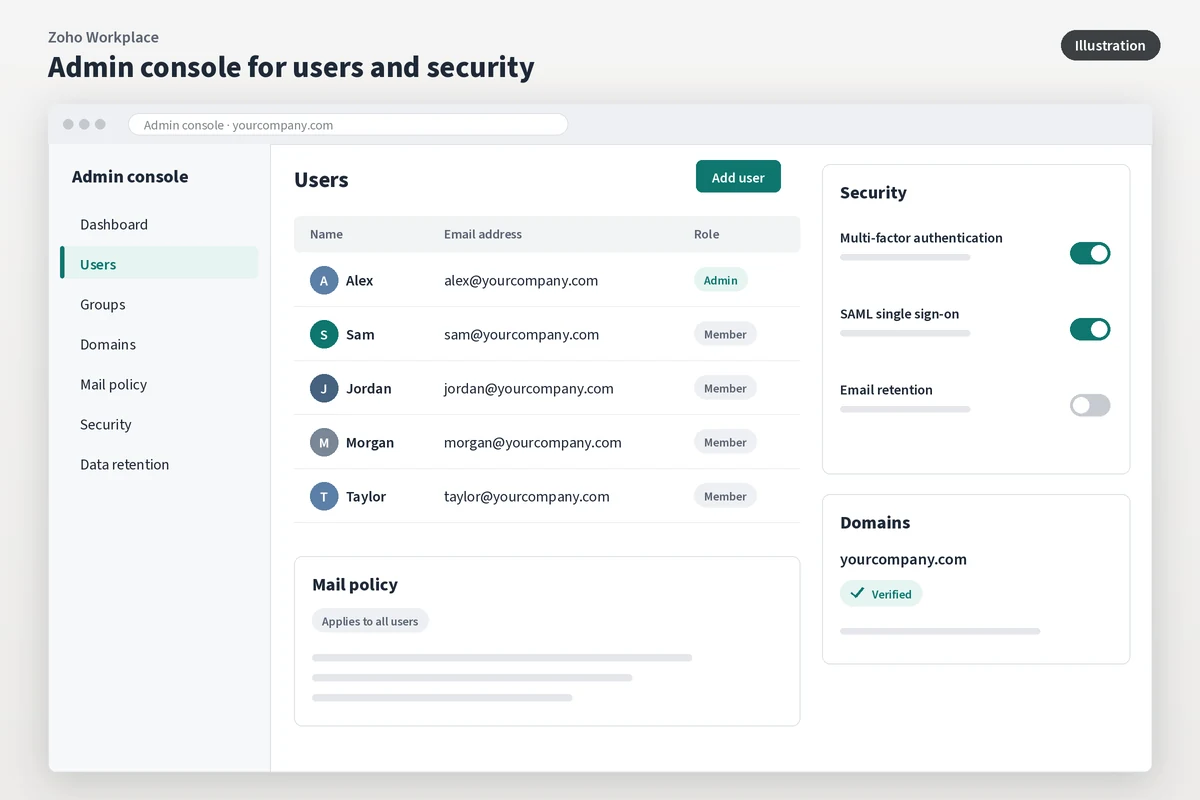Screen dimensions: 1200x800
Task: Disable the Multi-factor authentication toggle
Action: [x=1090, y=253]
